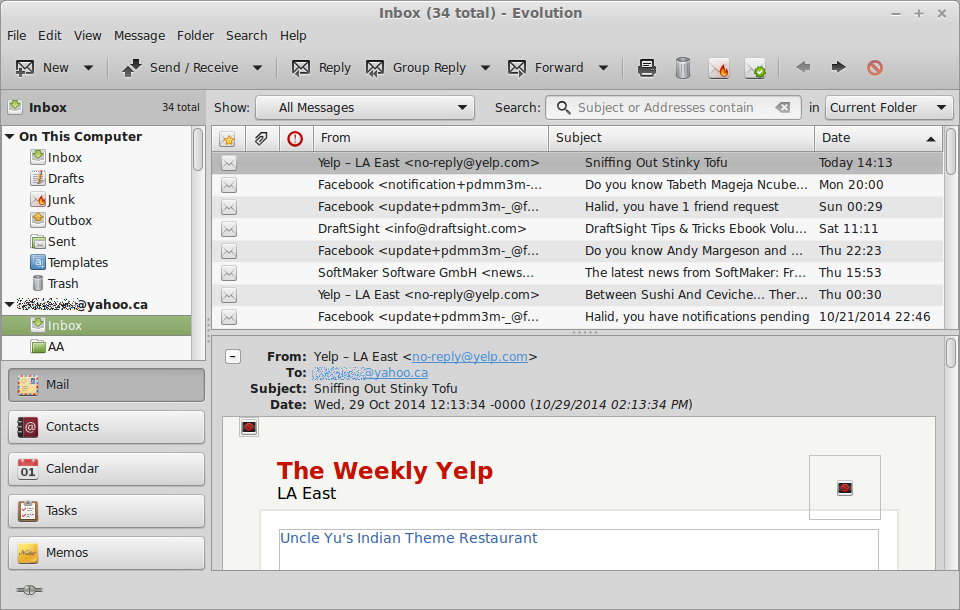
Task: Open the Sent folder
Action: (x=53, y=242)
